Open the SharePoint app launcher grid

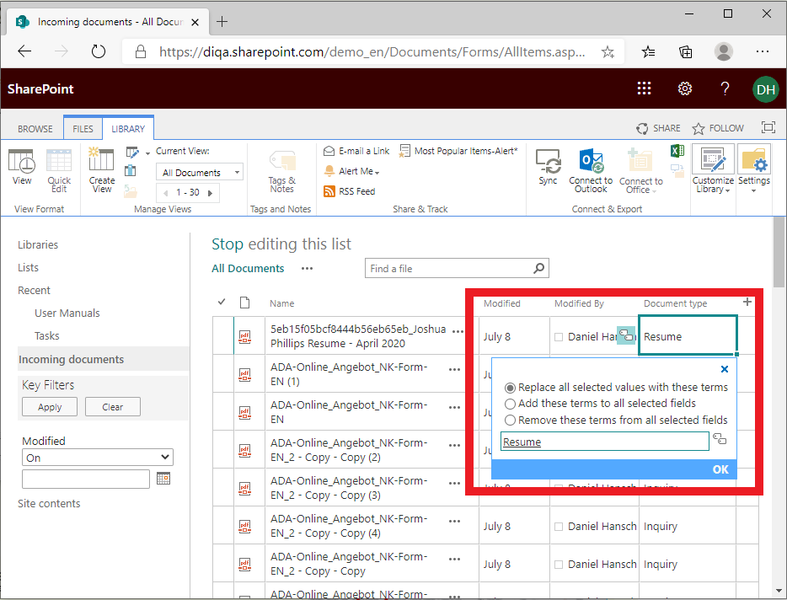644,89
